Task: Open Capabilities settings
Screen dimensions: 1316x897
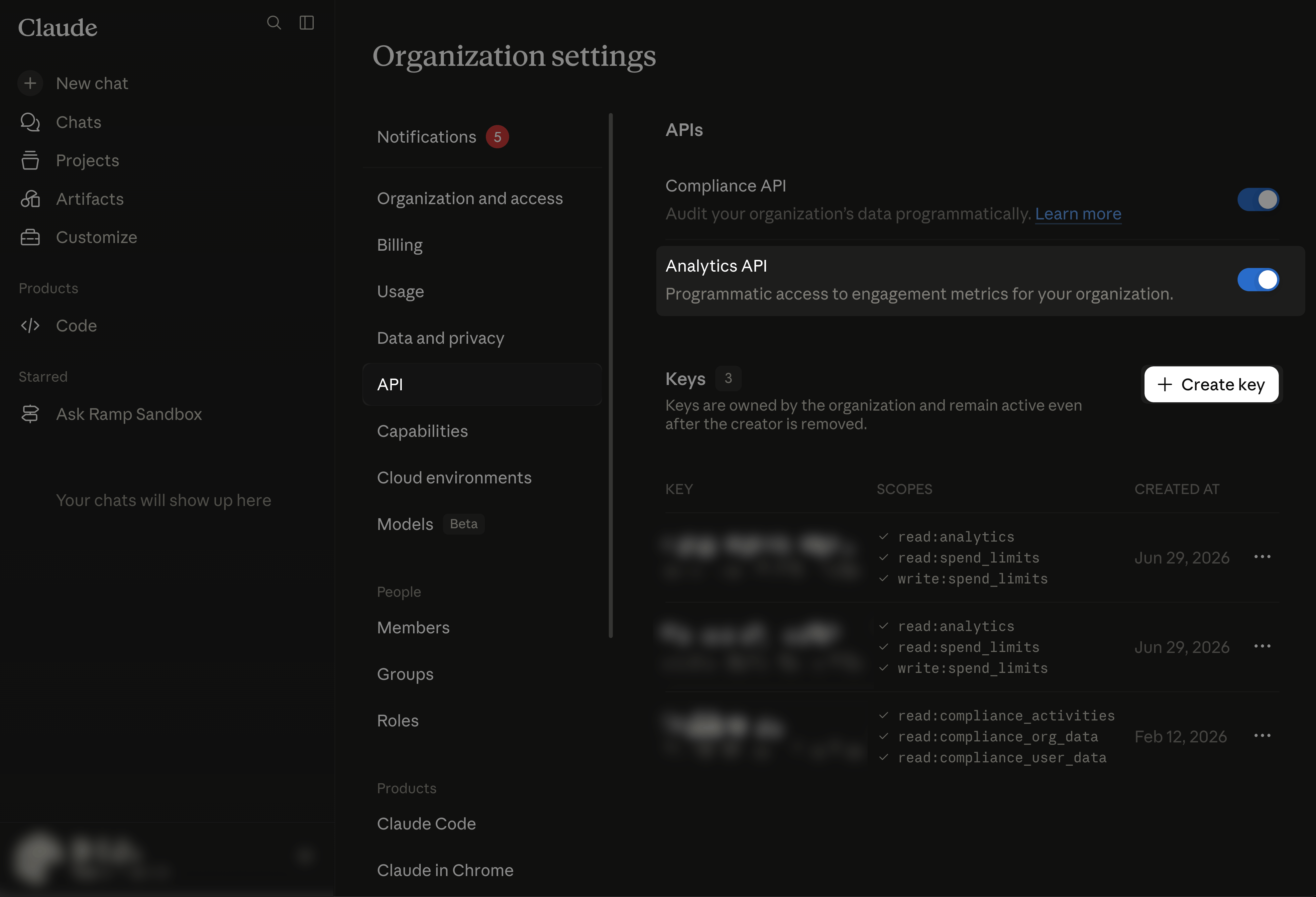Action: [x=483, y=431]
